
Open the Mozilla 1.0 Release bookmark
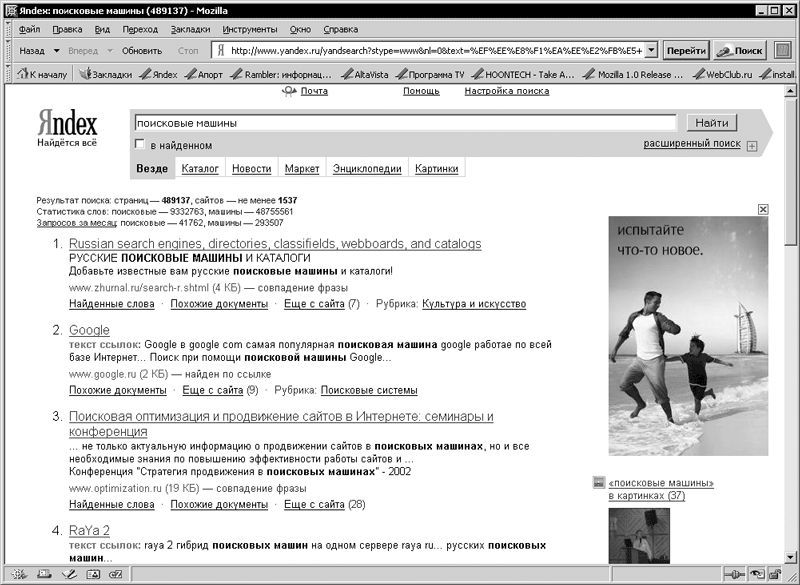(x=633, y=74)
